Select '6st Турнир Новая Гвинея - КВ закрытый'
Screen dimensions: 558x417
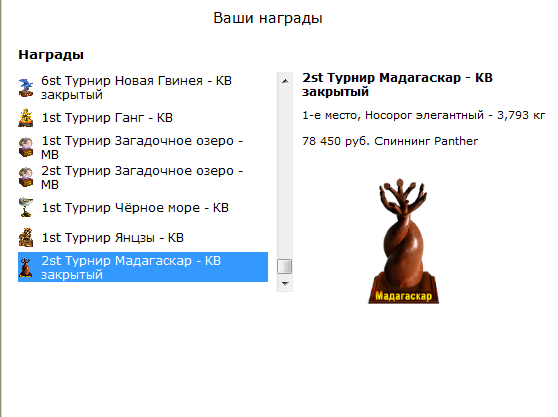point(143,88)
